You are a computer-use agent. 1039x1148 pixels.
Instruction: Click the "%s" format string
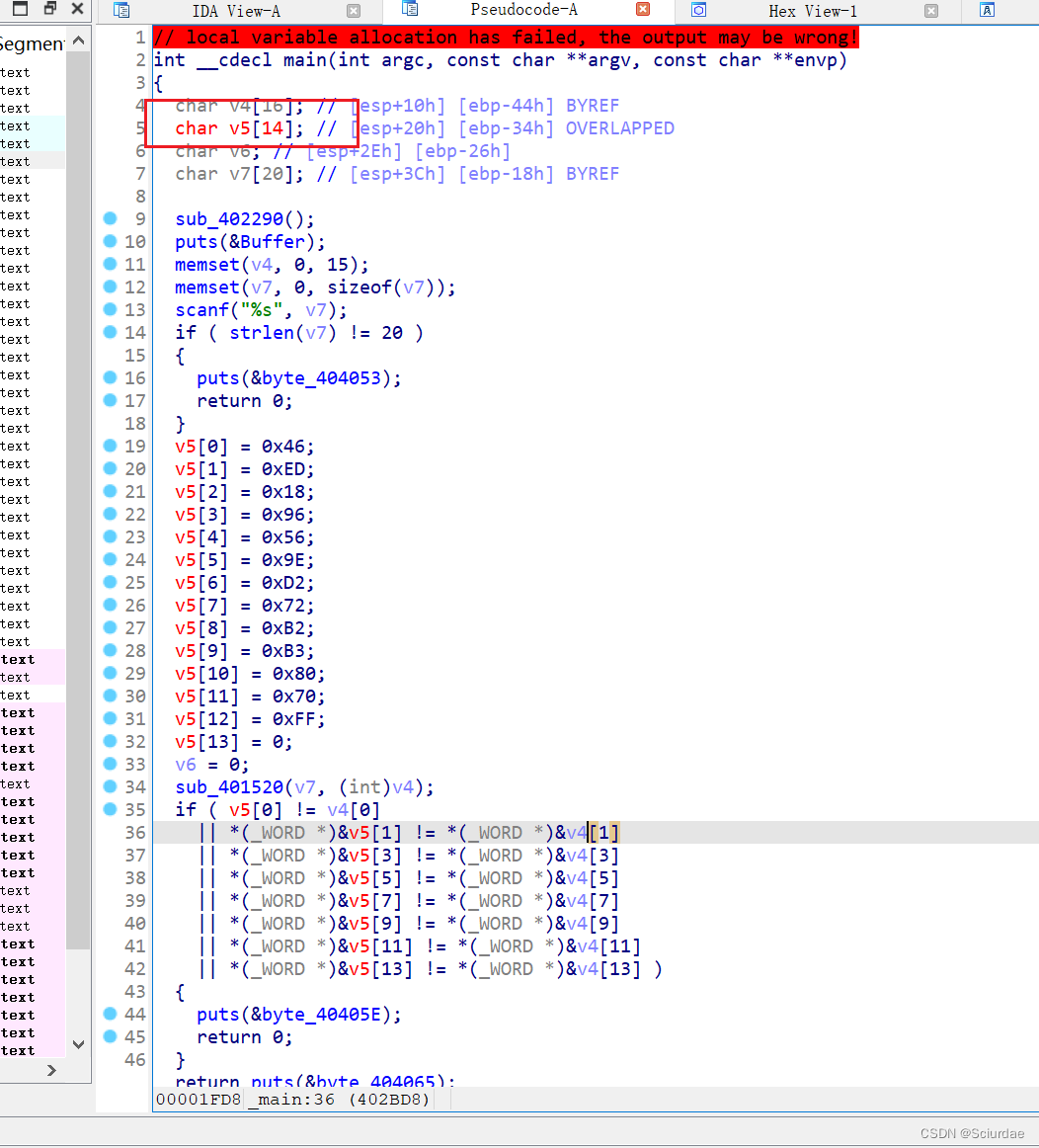261,309
